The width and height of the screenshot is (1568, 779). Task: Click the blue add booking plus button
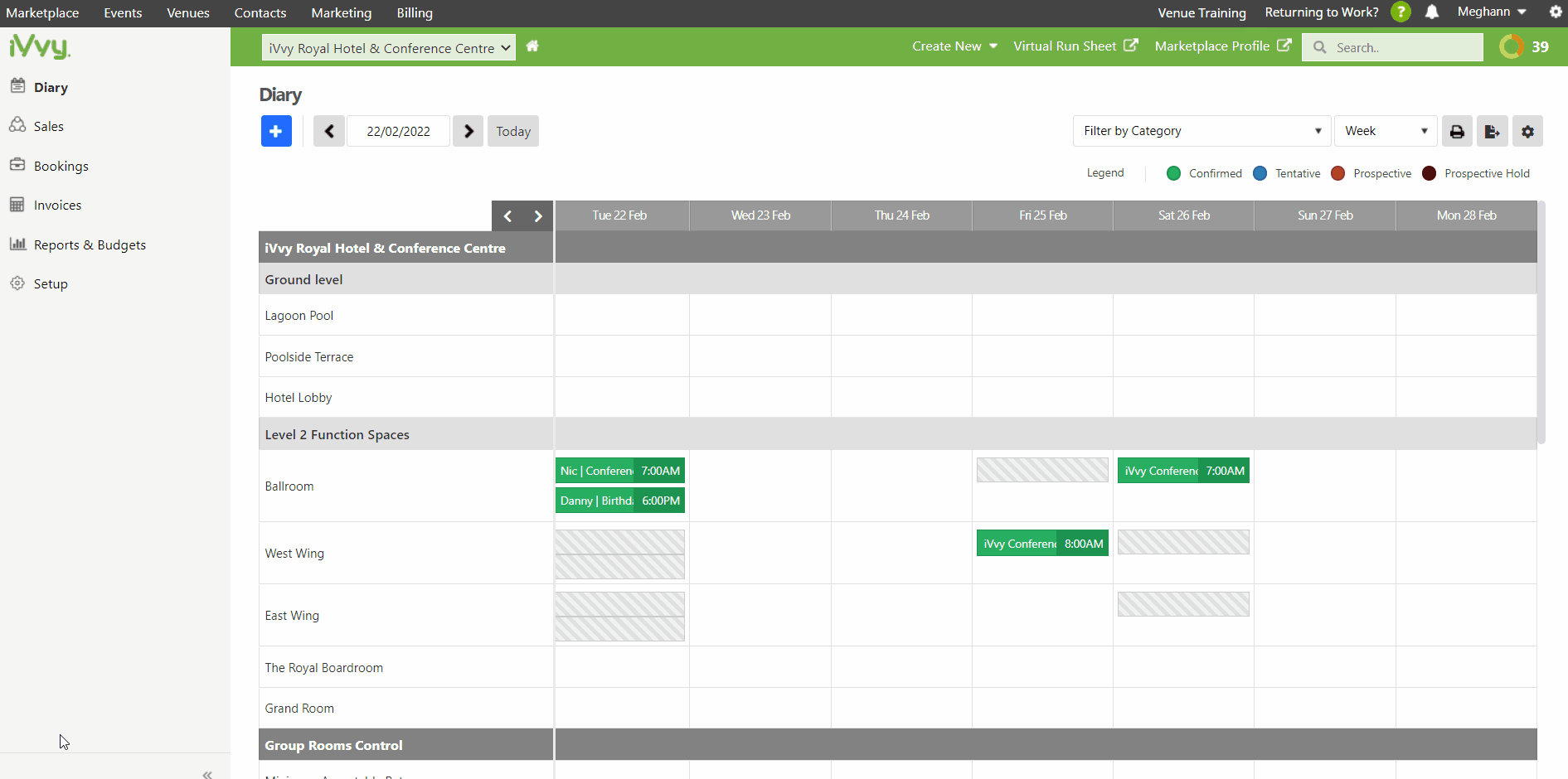pos(276,131)
